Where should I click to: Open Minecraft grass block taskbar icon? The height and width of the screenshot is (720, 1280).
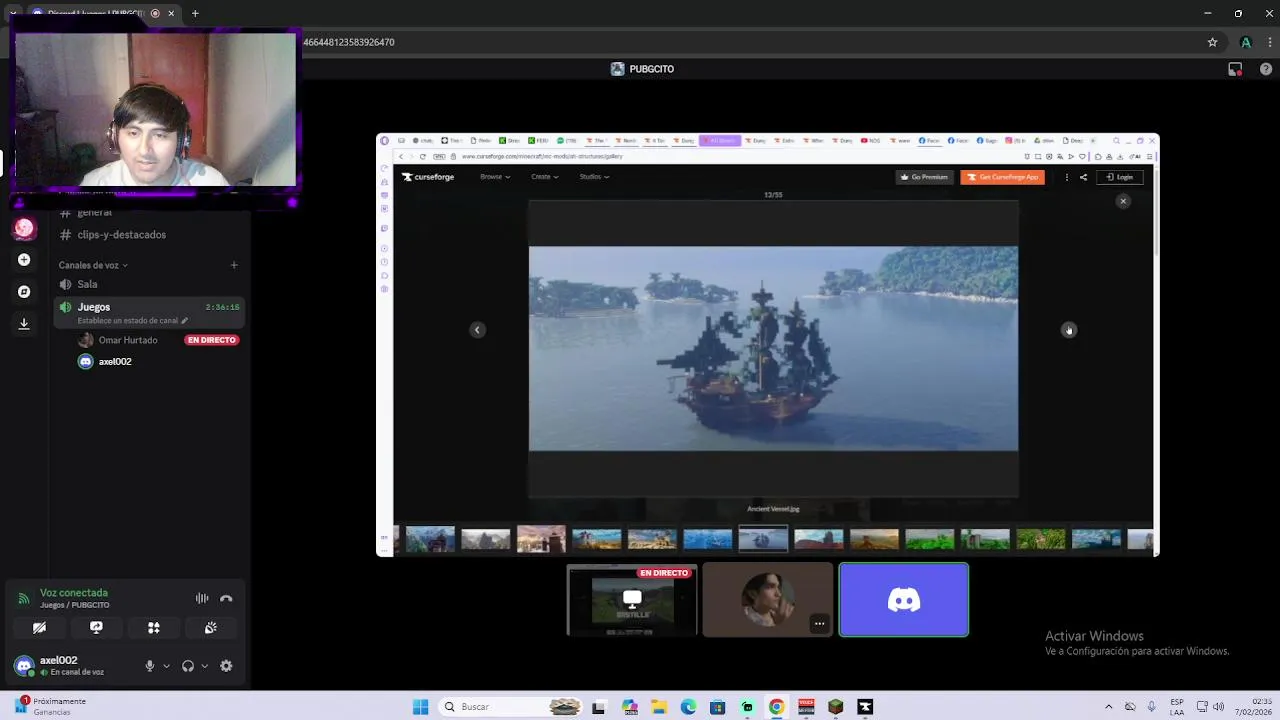point(836,707)
